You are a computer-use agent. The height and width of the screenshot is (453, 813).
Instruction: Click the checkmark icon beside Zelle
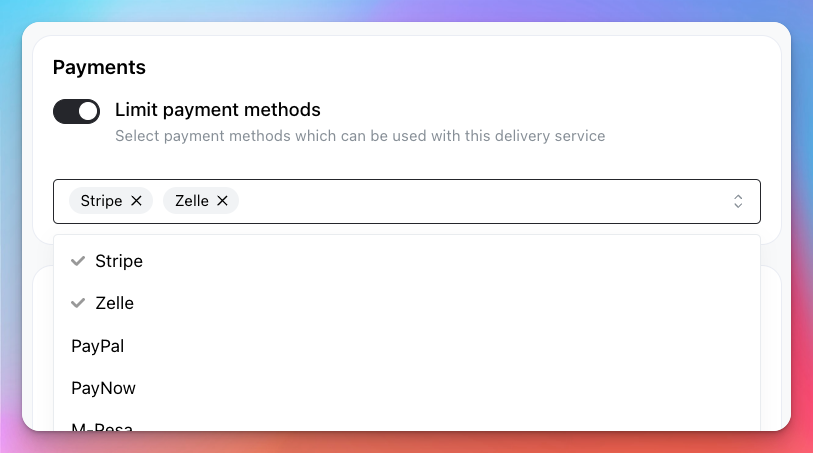coord(78,303)
